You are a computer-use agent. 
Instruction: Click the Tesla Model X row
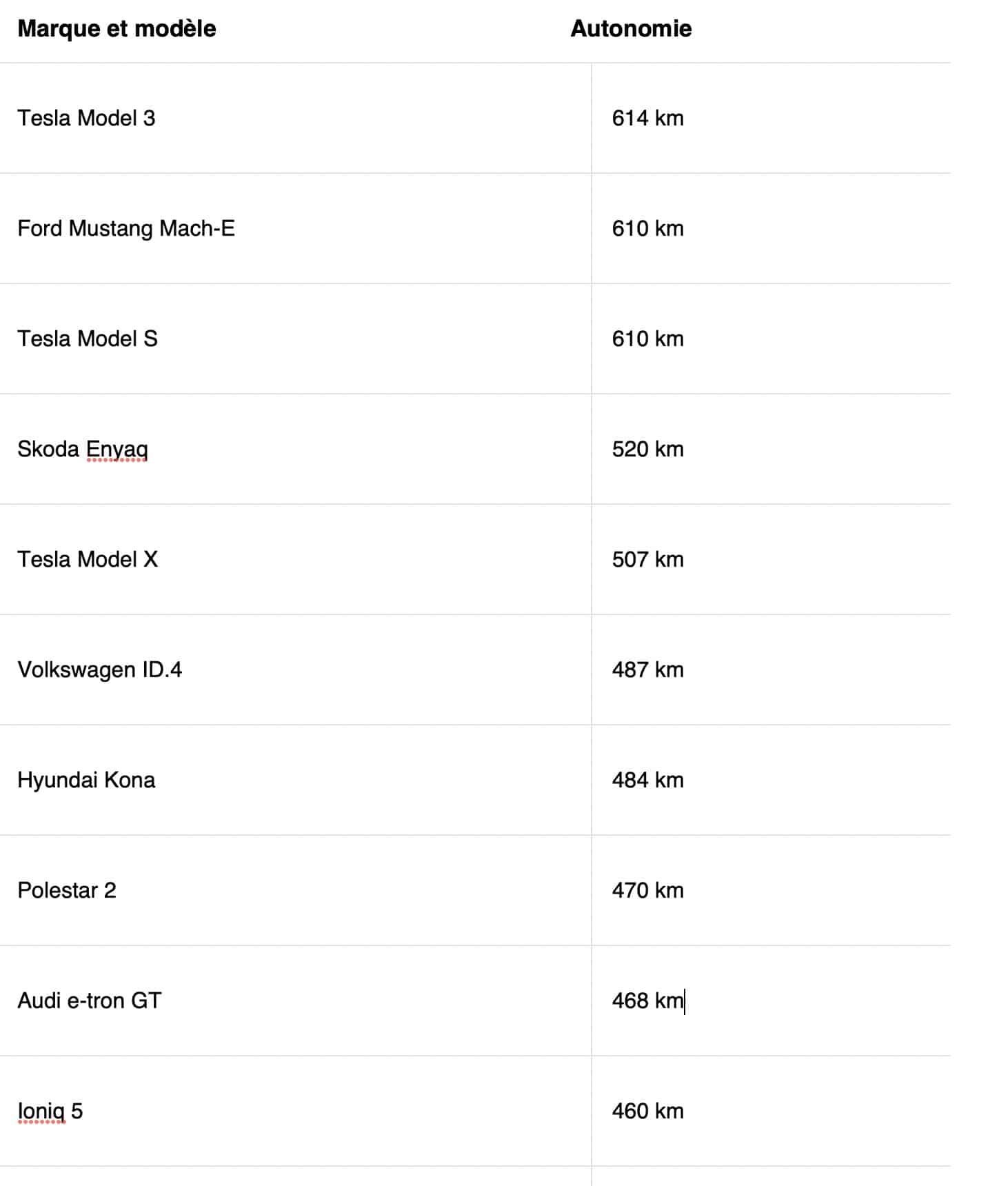pyautogui.click(x=475, y=559)
